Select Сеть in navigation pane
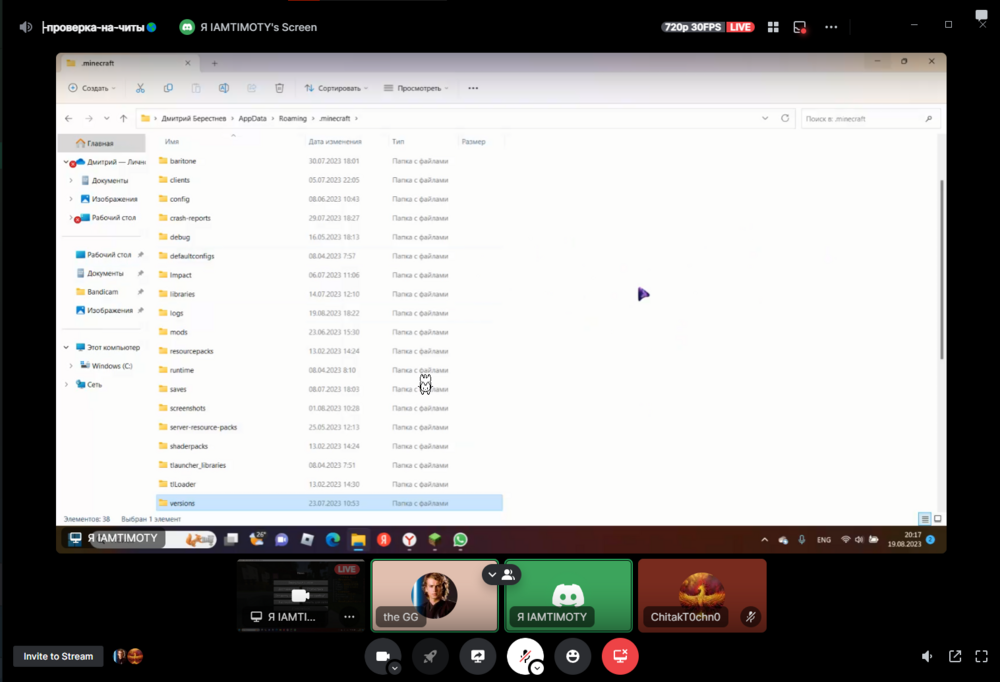Image resolution: width=1000 pixels, height=682 pixels. [94, 384]
